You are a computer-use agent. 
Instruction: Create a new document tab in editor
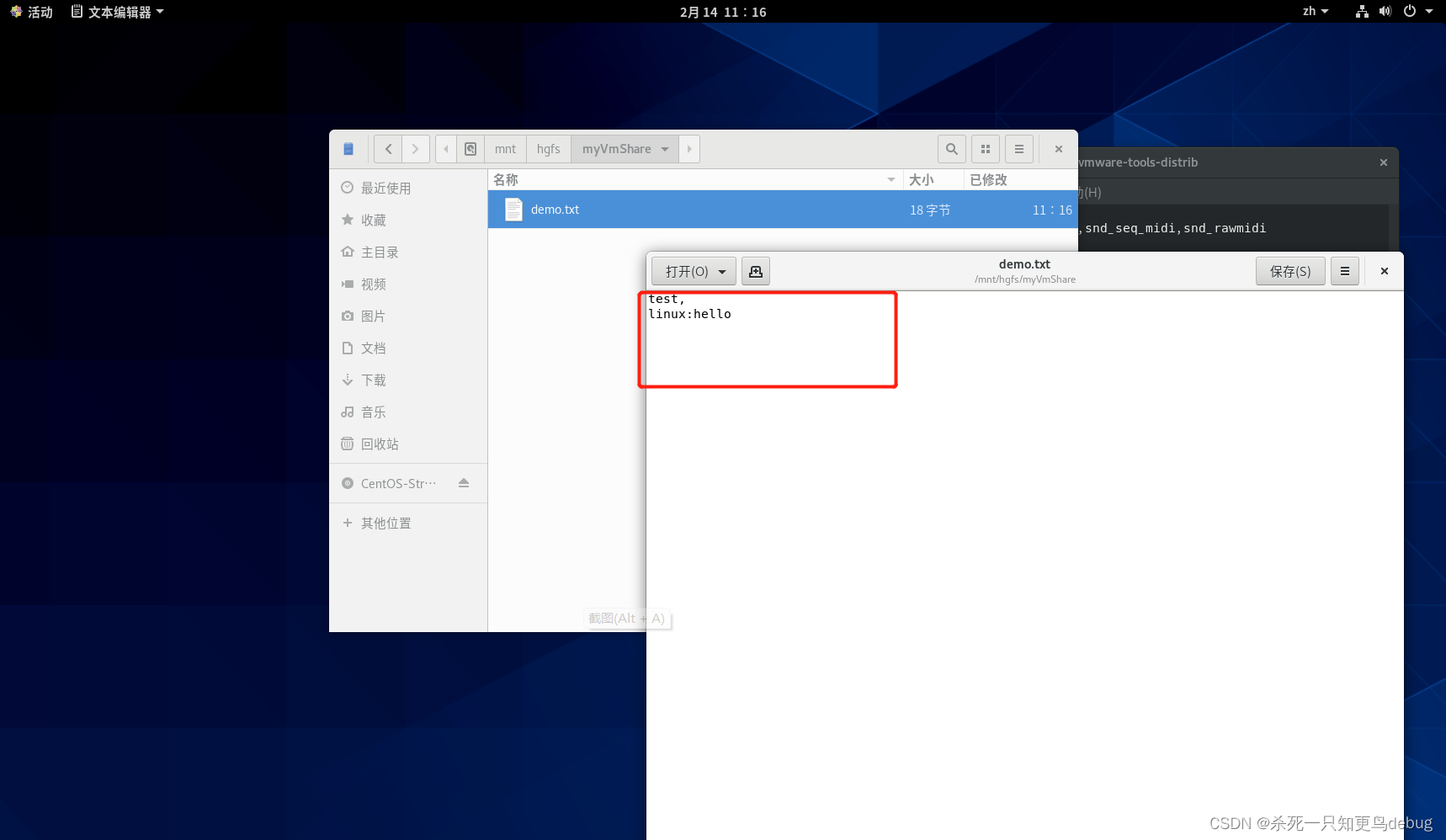pos(756,272)
